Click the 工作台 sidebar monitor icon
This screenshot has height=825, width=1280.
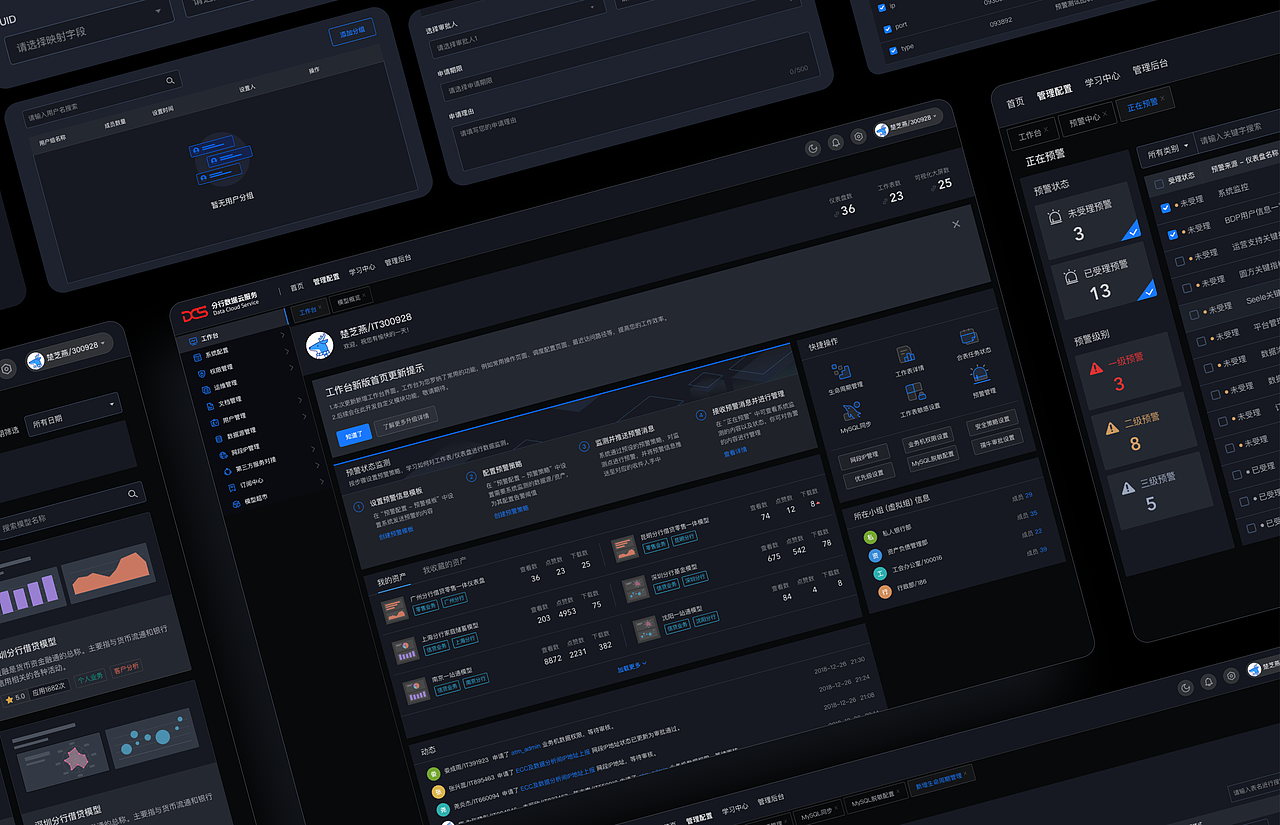click(193, 341)
